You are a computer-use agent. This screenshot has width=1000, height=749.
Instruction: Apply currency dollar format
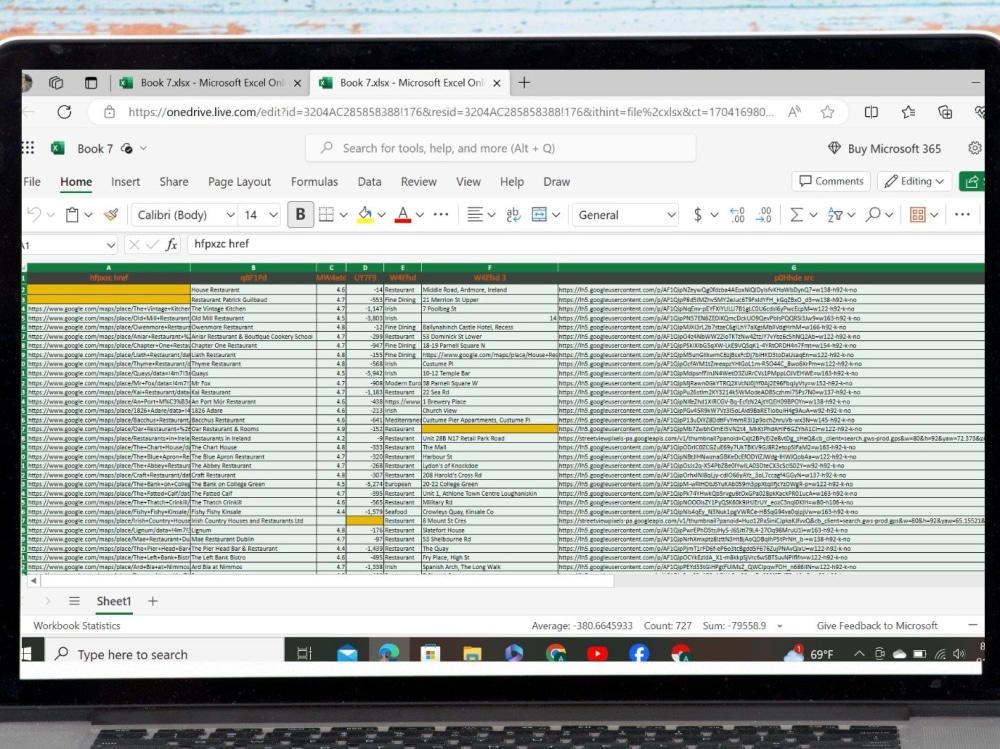click(698, 215)
